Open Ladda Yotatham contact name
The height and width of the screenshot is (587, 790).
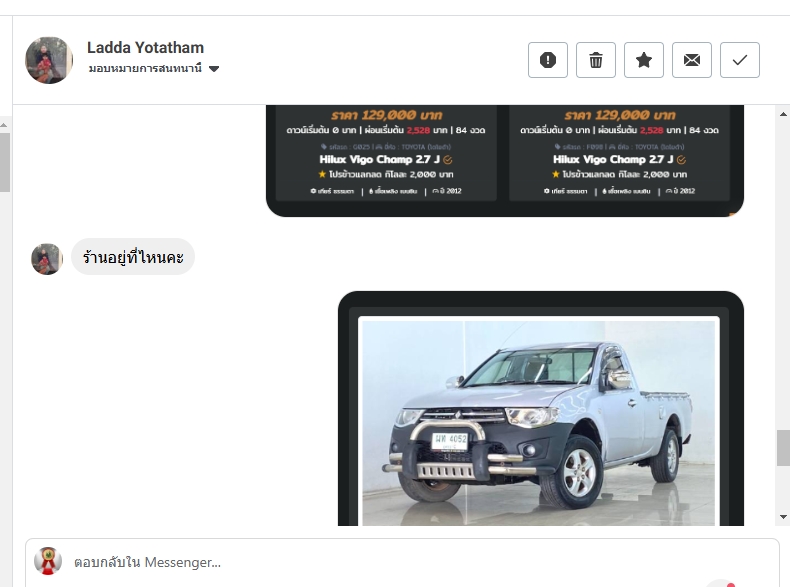(145, 47)
